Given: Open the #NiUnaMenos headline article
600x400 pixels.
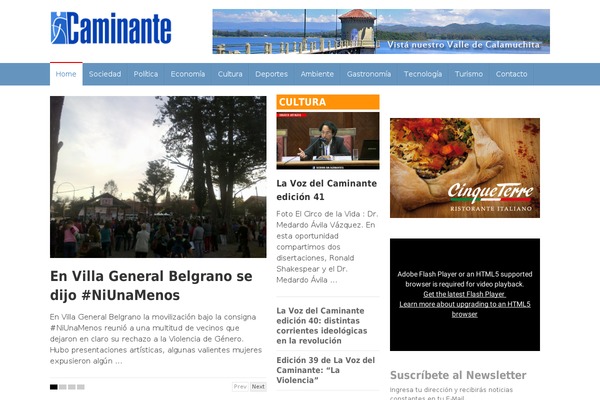Looking at the screenshot, I should (x=151, y=285).
